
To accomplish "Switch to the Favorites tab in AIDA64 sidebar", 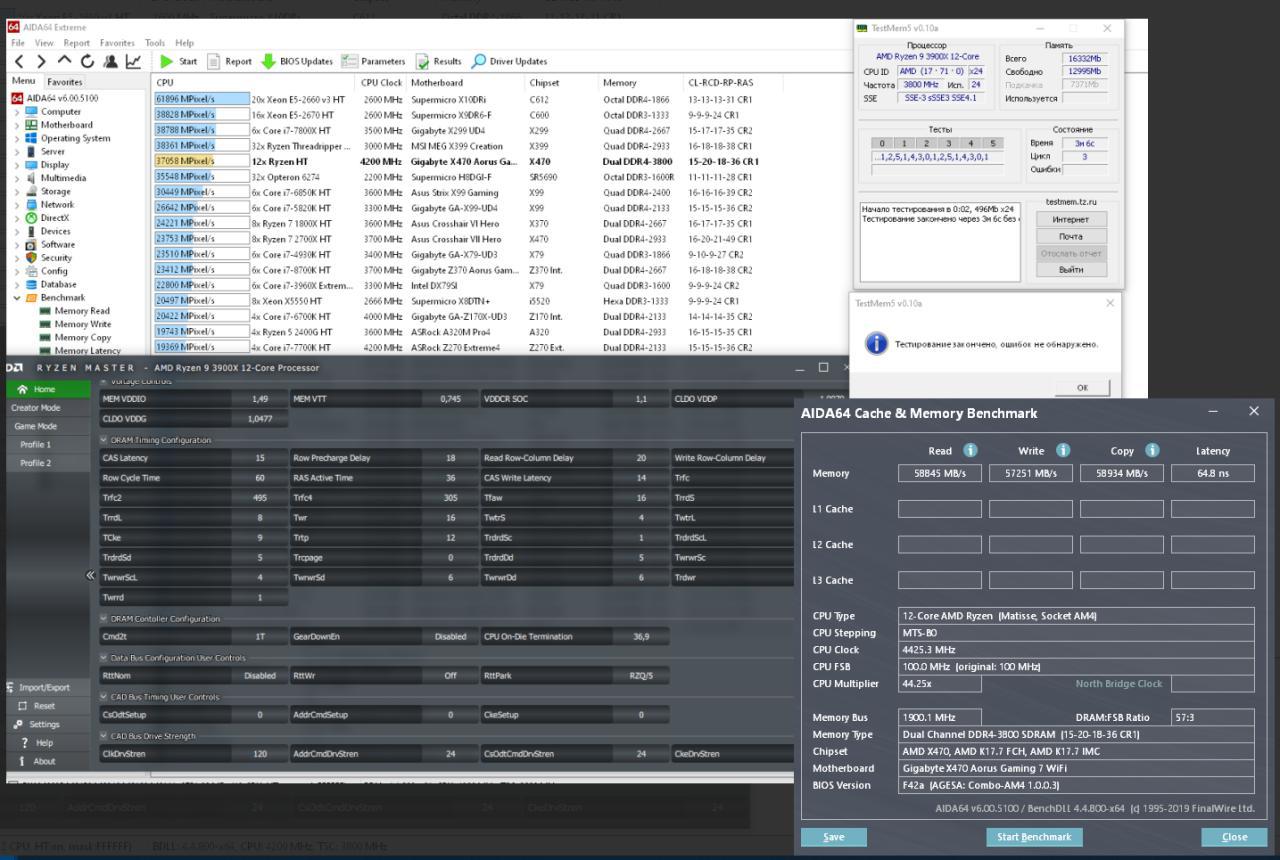I will (x=66, y=82).
